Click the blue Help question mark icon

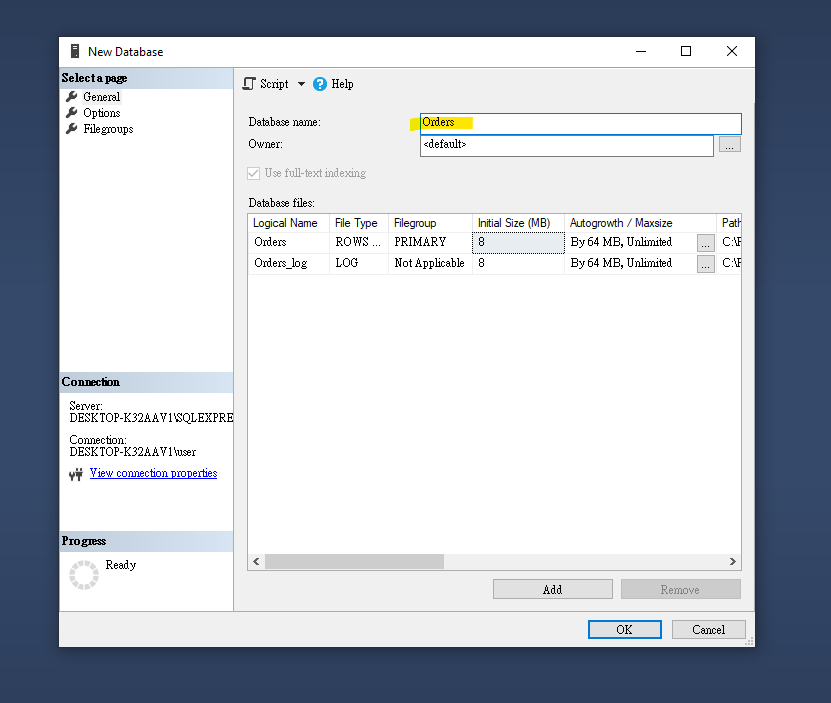click(320, 84)
